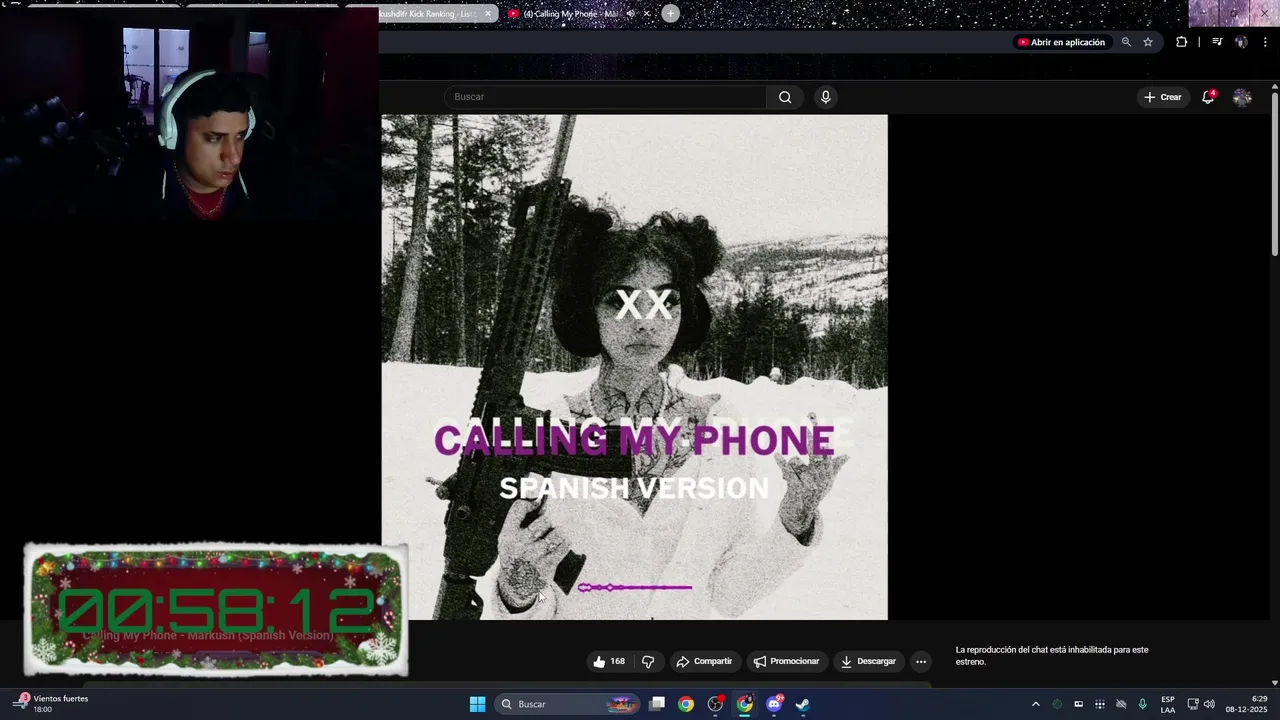The image size is (1280, 720).
Task: Open network status in system tray
Action: click(x=1192, y=704)
